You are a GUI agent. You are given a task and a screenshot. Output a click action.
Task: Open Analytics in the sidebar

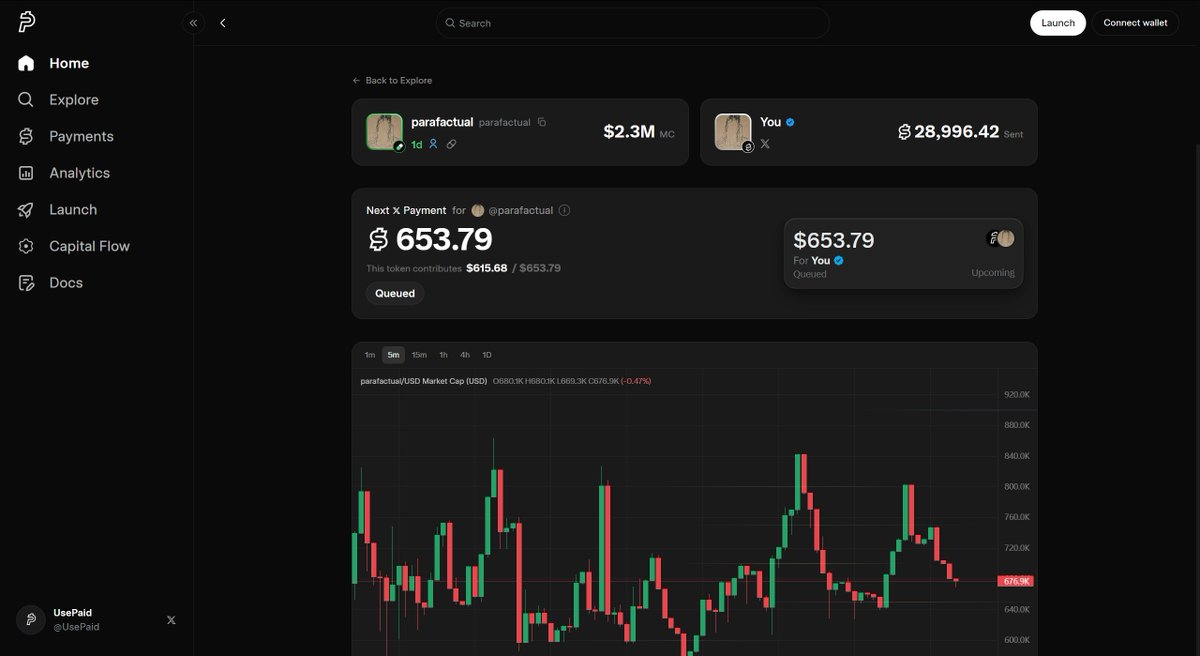pos(64,173)
